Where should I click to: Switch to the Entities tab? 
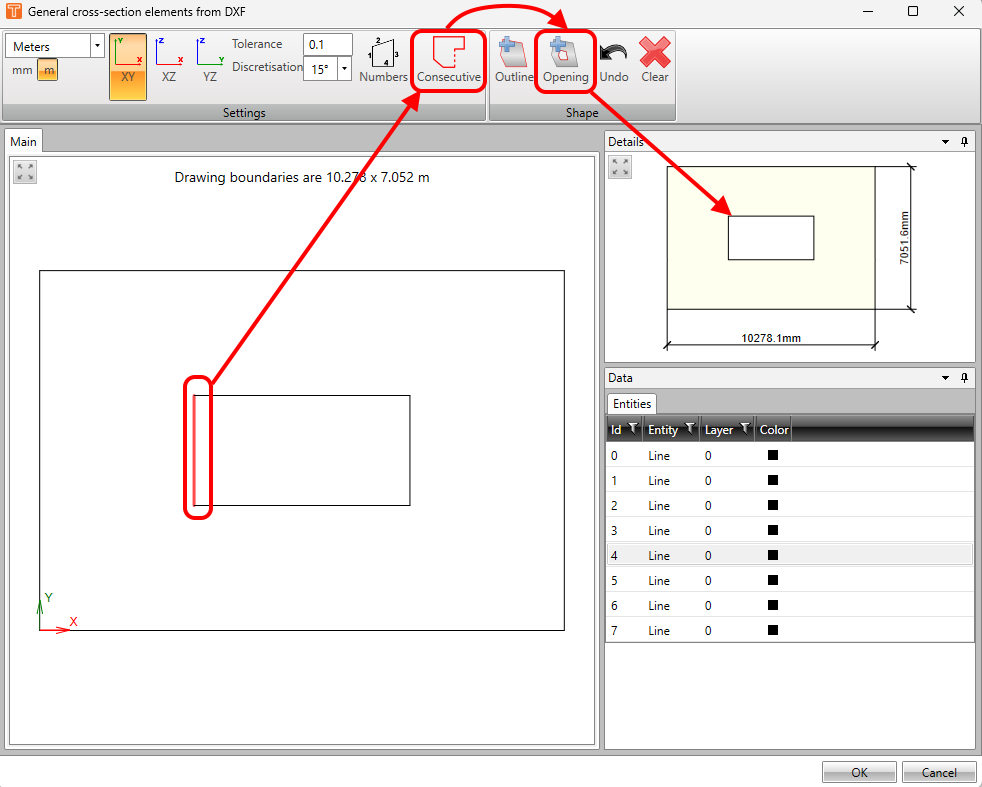pos(631,403)
